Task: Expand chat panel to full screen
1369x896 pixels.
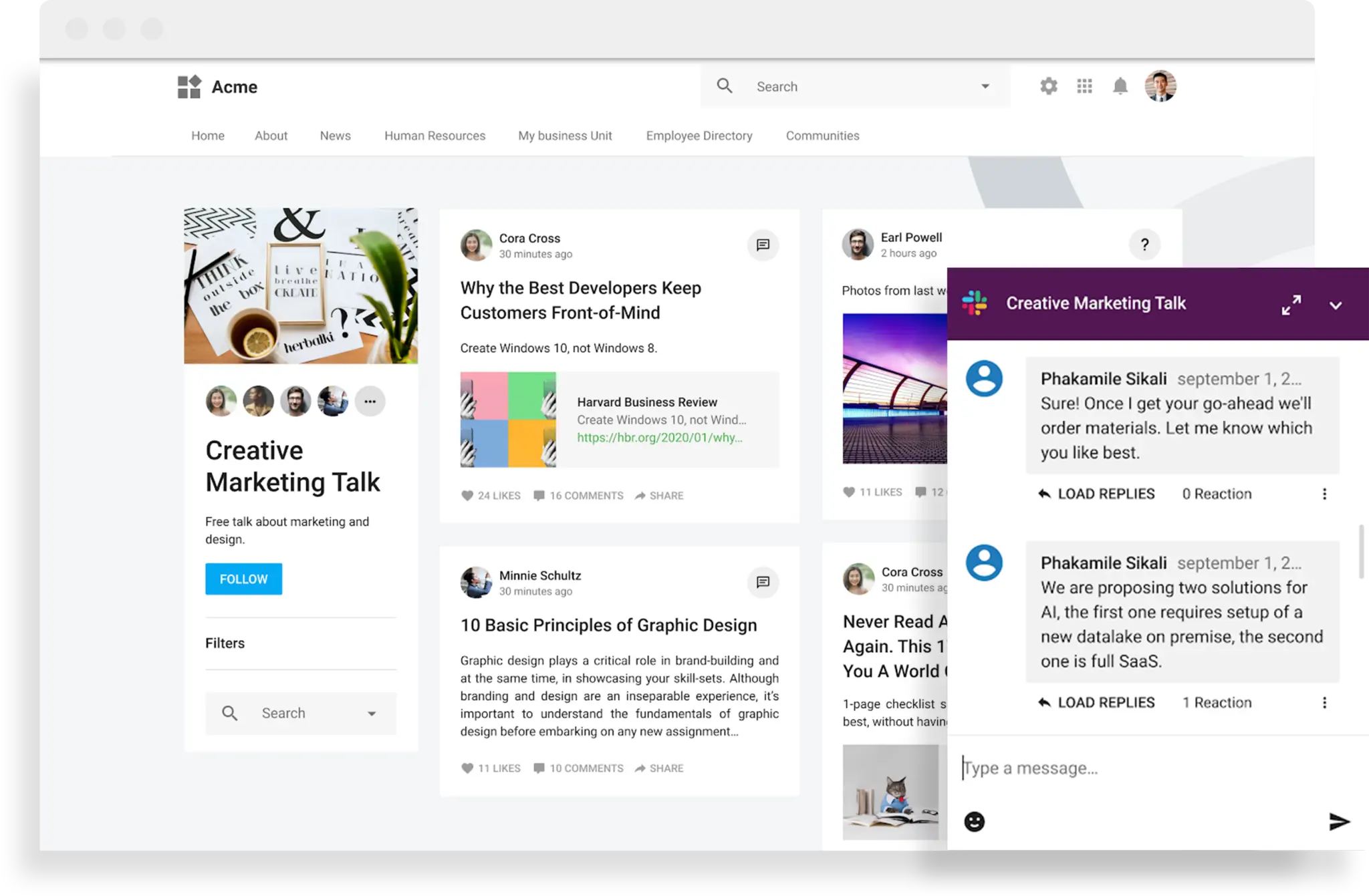Action: [x=1291, y=305]
